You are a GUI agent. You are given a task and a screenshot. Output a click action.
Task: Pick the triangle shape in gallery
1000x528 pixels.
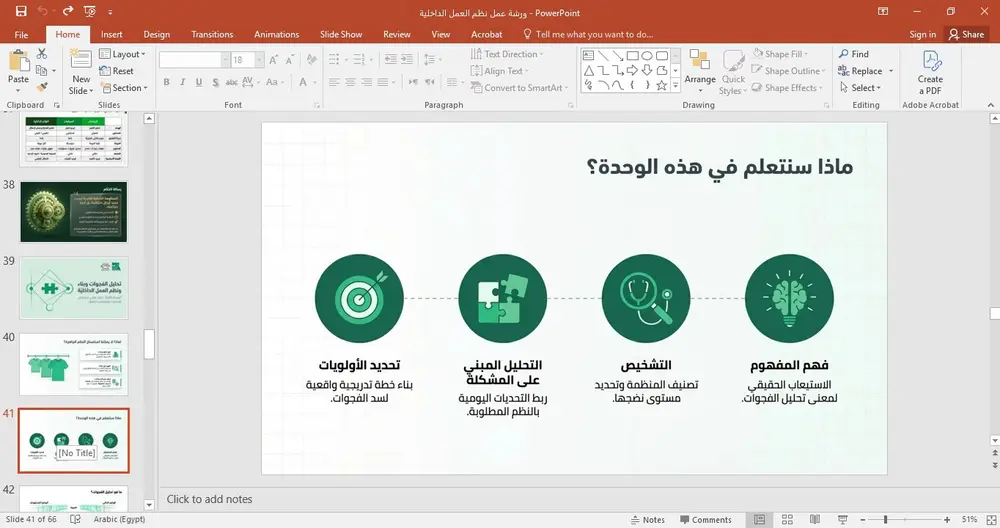click(x=588, y=70)
